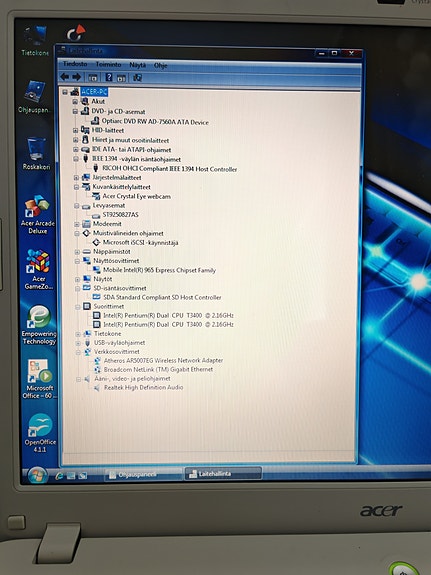The height and width of the screenshot is (575, 431).
Task: Click the Forward arrow toolbar icon
Action: 77,77
